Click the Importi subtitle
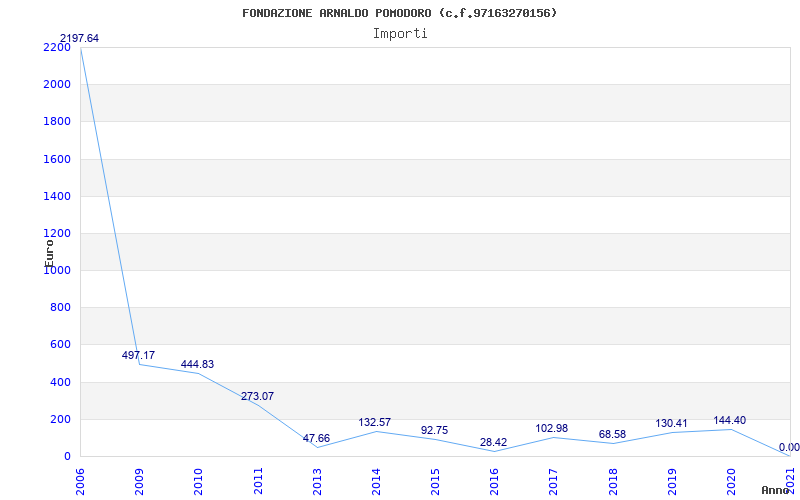 pyautogui.click(x=400, y=34)
